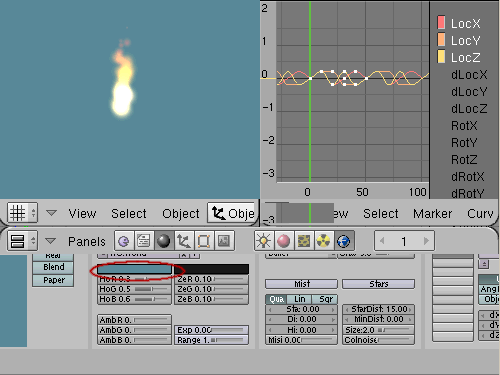Screen dimensions: 500x375
Task: Select the RotX IPO channel
Action: coord(464,126)
